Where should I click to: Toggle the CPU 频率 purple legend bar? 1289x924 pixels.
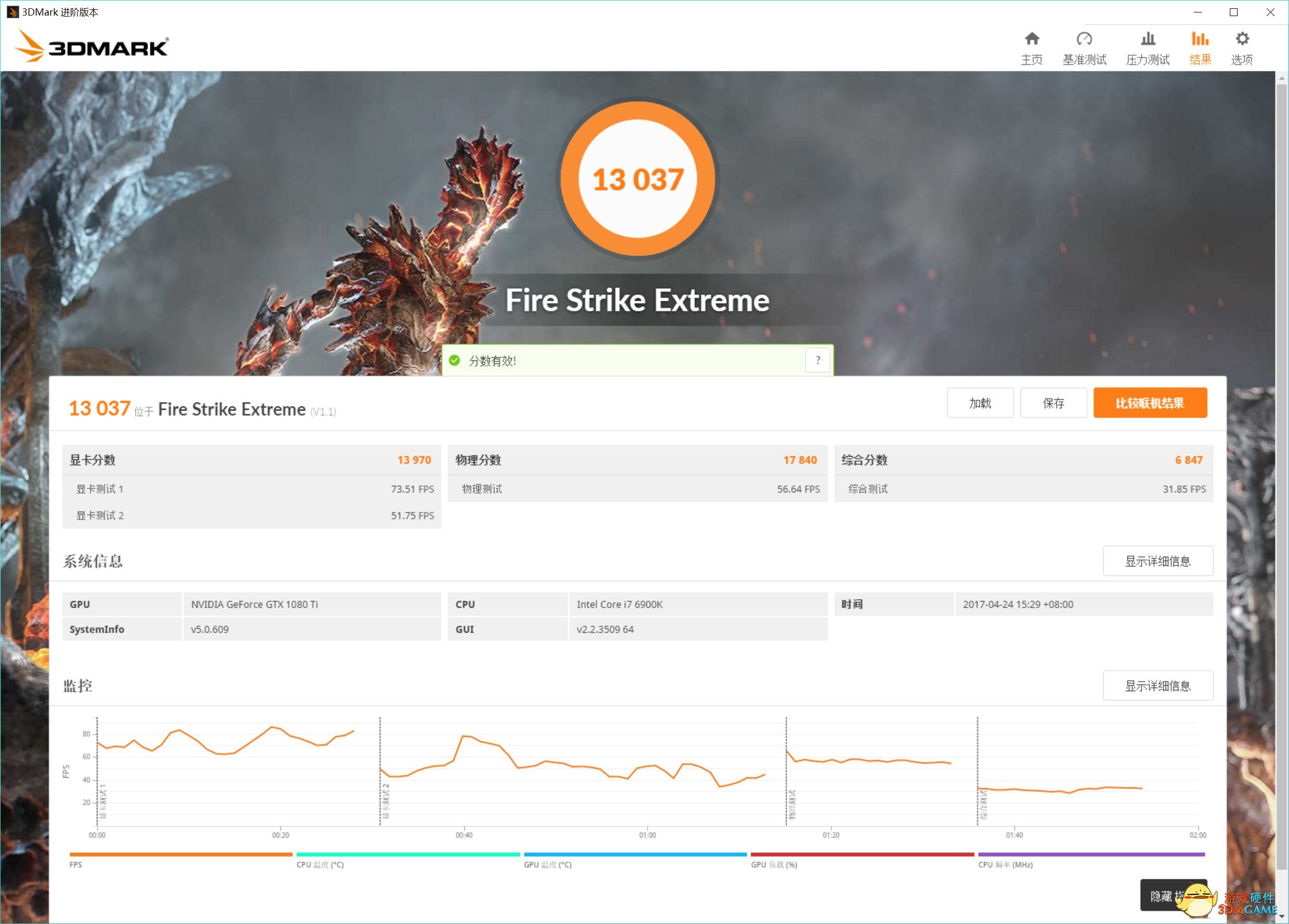[1091, 854]
